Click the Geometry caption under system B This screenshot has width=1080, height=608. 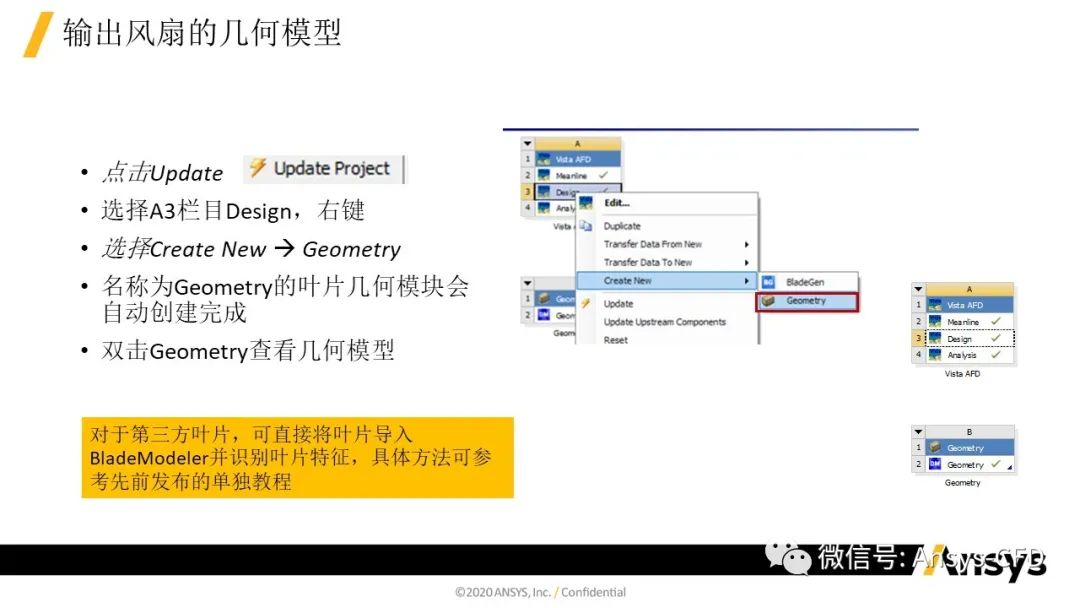(x=962, y=483)
